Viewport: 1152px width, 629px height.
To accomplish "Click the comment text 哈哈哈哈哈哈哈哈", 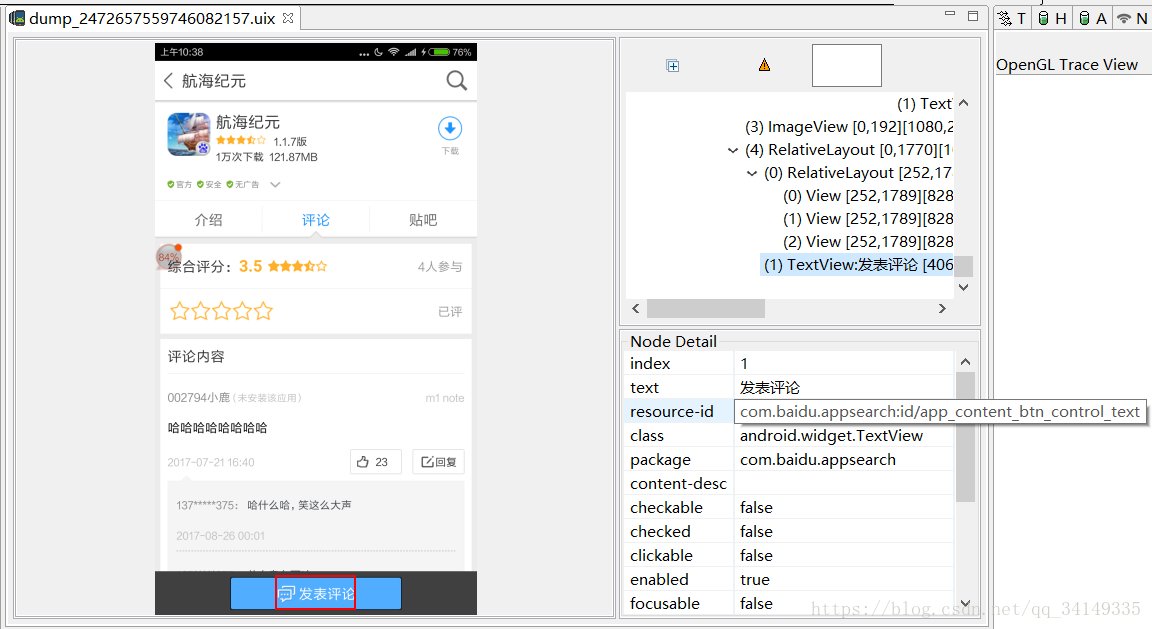I will pos(217,428).
